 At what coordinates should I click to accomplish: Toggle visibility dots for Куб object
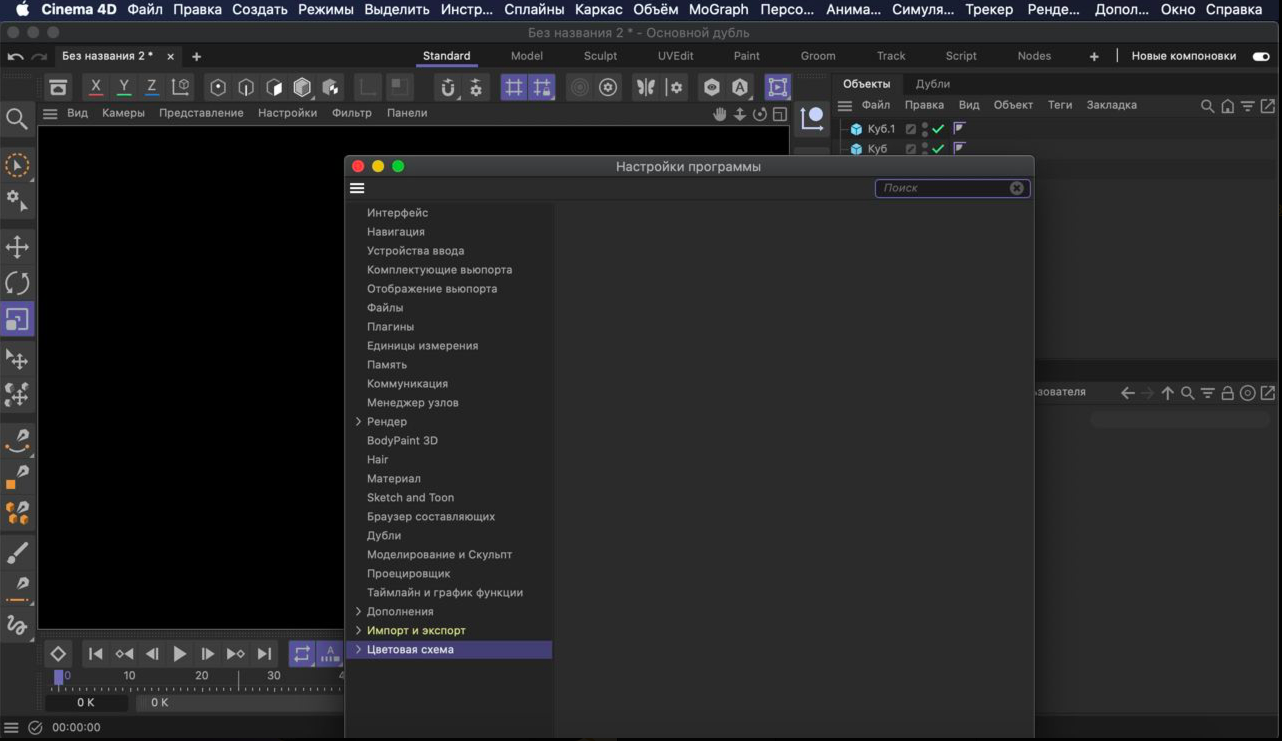click(x=925, y=149)
